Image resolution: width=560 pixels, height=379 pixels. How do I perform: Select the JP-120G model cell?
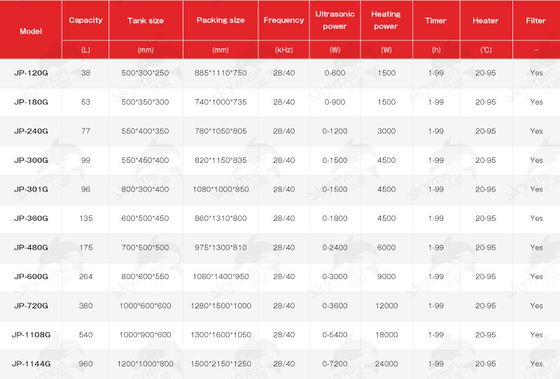pyautogui.click(x=31, y=73)
